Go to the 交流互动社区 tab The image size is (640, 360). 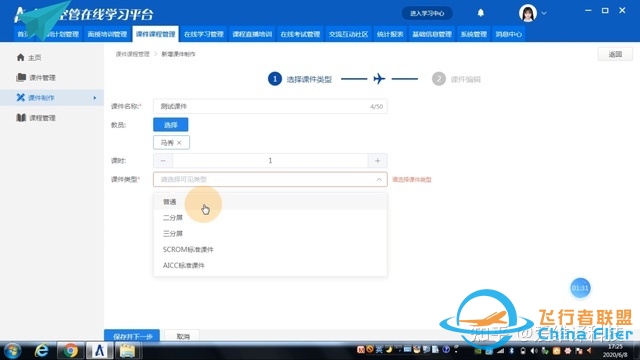coord(349,34)
